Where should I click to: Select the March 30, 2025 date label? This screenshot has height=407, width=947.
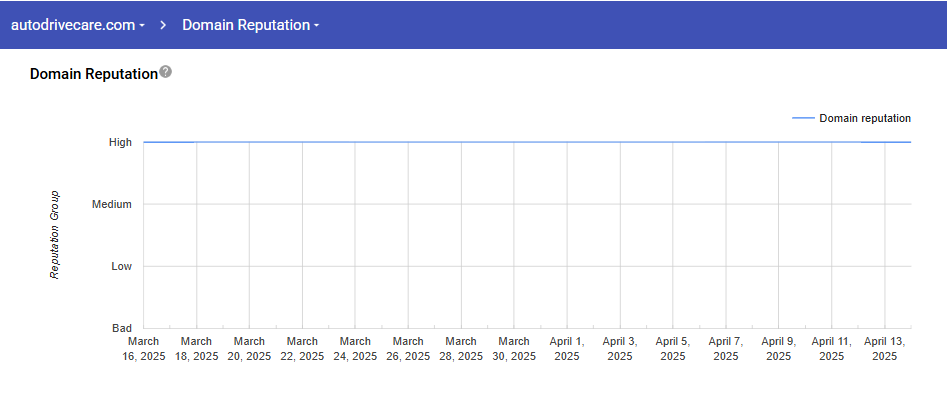(514, 349)
